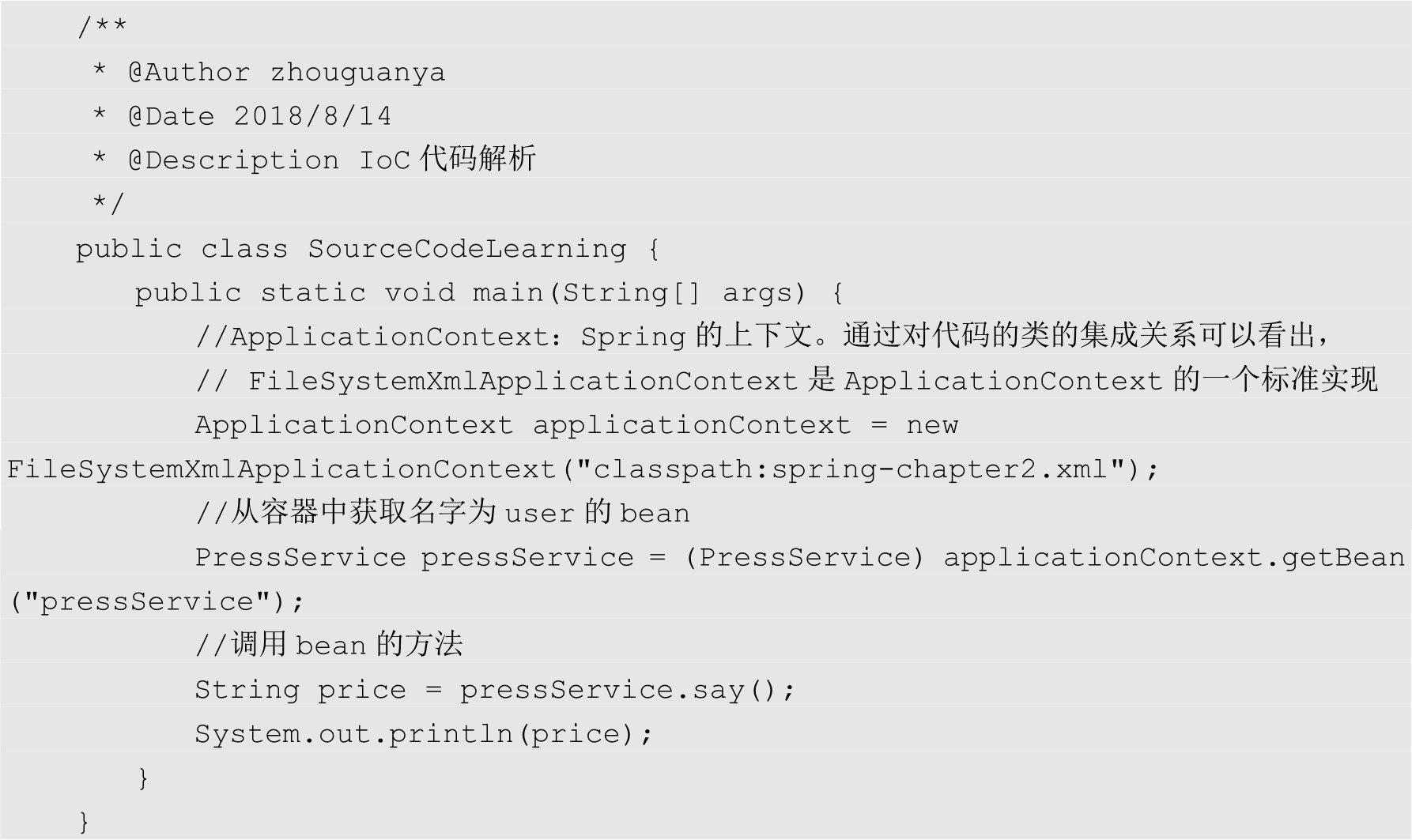1412x840 pixels.
Task: Click the Javadoc opening /** marker
Action: coord(102,28)
